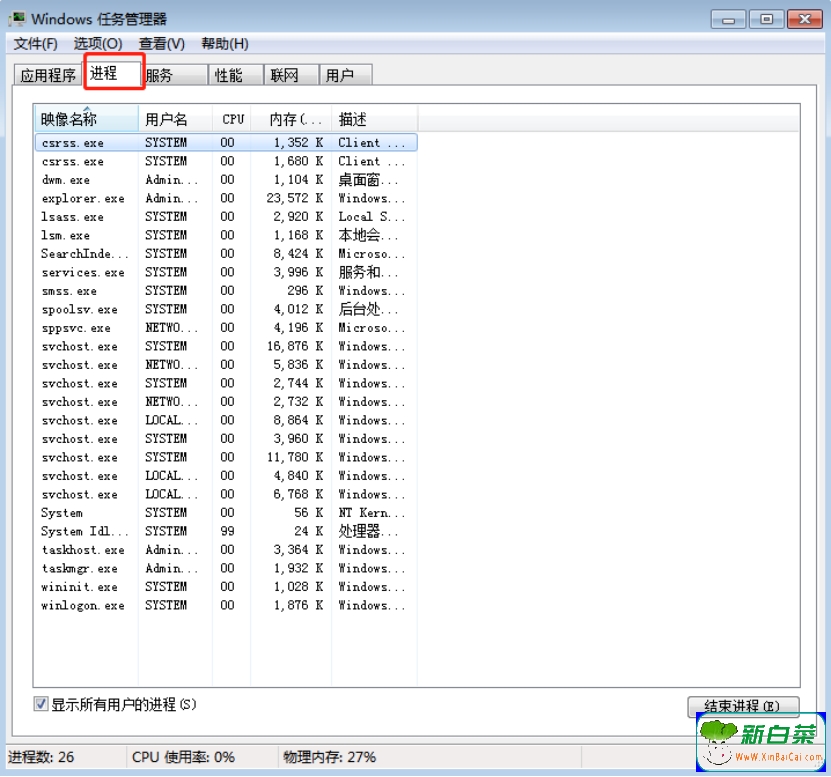Select the SearchInde... process row

[x=226, y=253]
